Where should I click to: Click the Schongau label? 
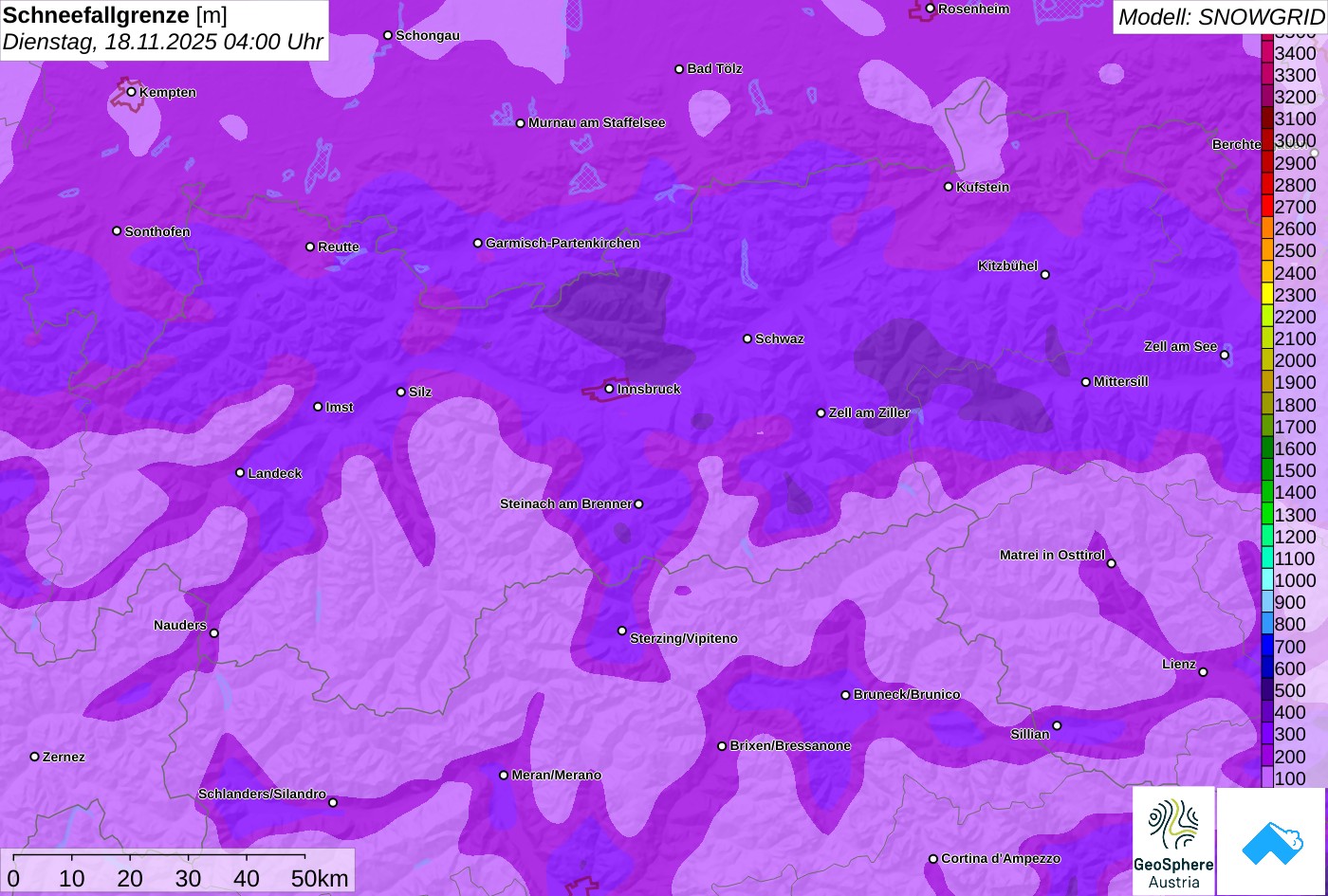(428, 35)
